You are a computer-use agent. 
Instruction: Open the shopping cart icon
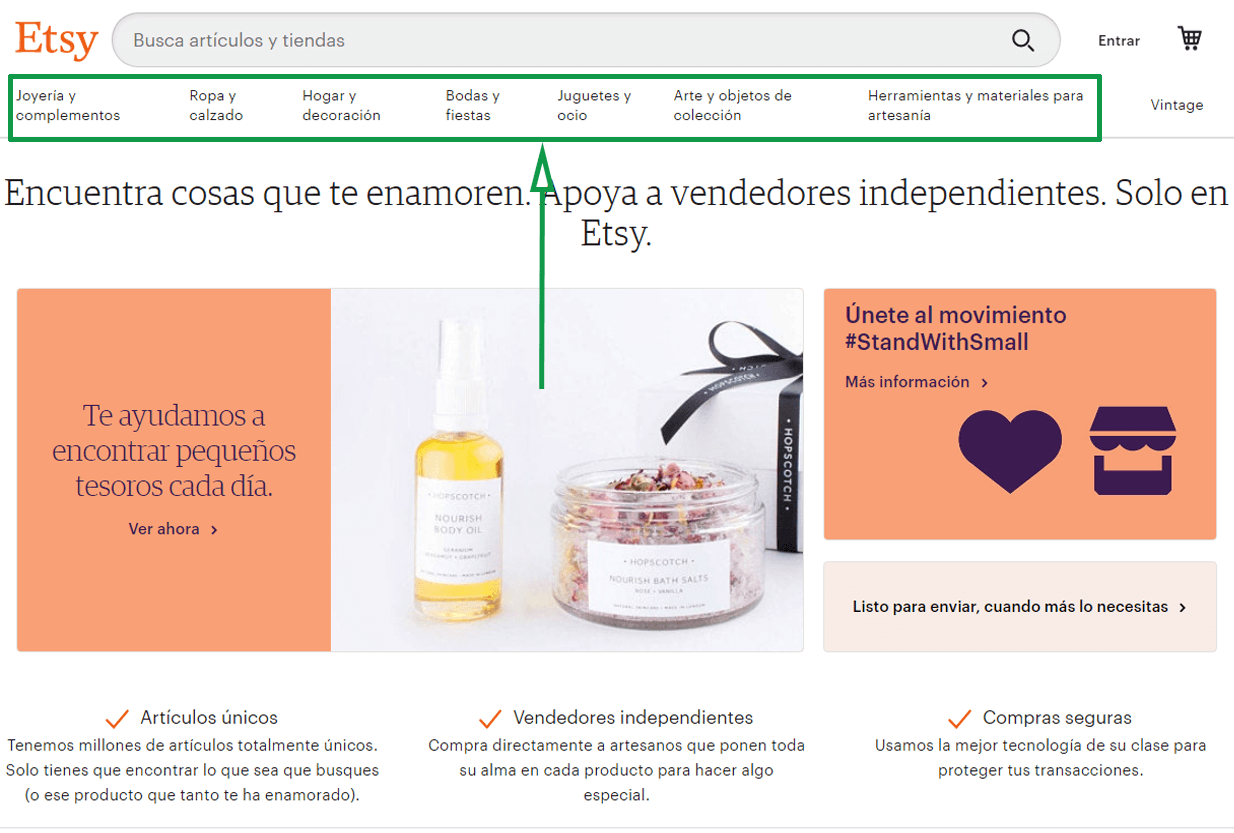point(1189,39)
